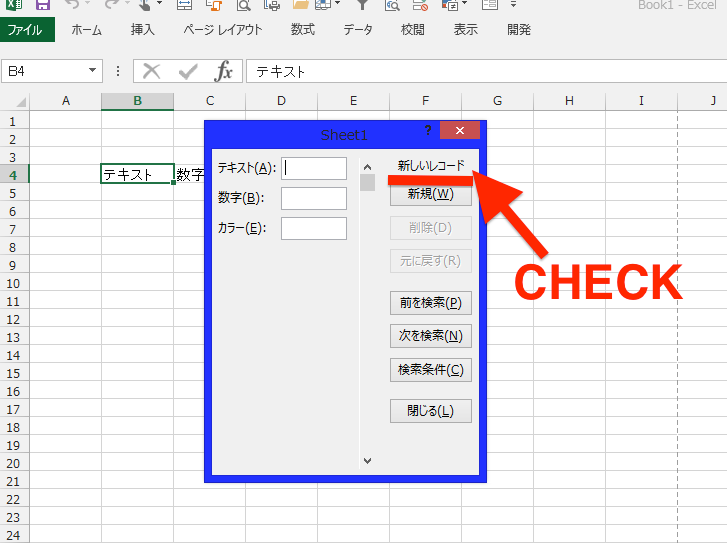Click the enter checkmark icon in formula bar
This screenshot has width=727, height=543.
coord(188,71)
